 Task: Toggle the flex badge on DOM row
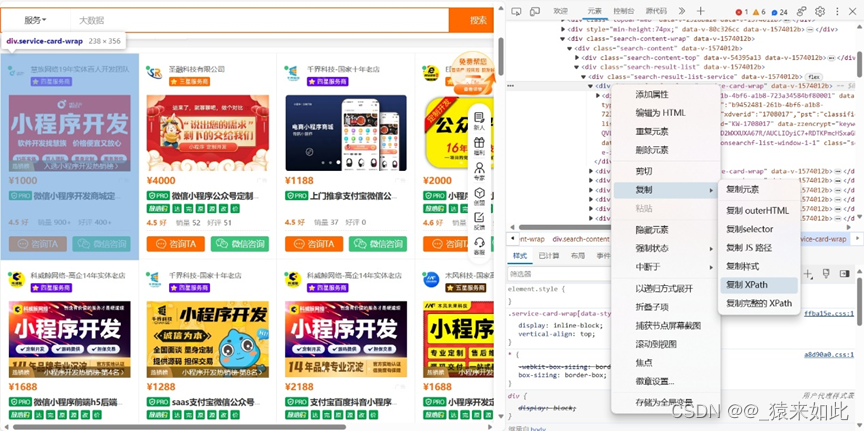(814, 77)
